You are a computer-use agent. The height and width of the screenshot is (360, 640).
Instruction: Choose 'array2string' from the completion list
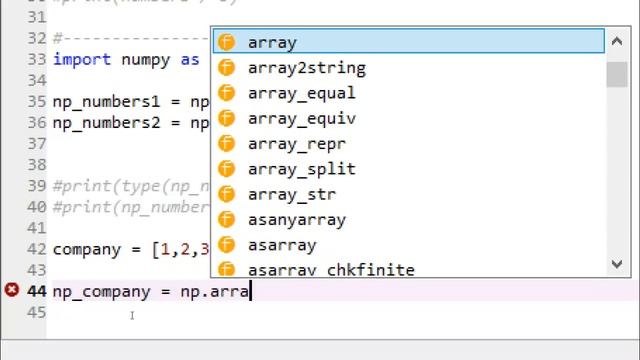click(409, 68)
